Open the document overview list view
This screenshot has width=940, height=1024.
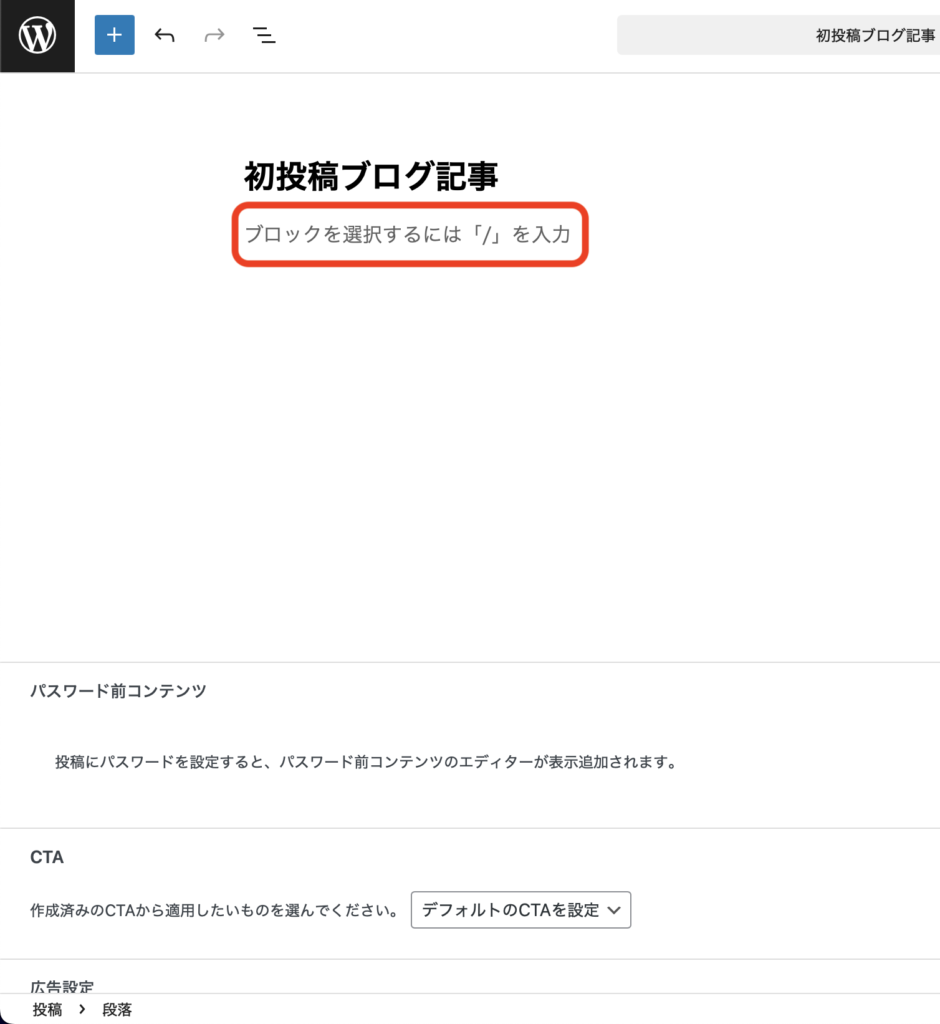point(264,36)
